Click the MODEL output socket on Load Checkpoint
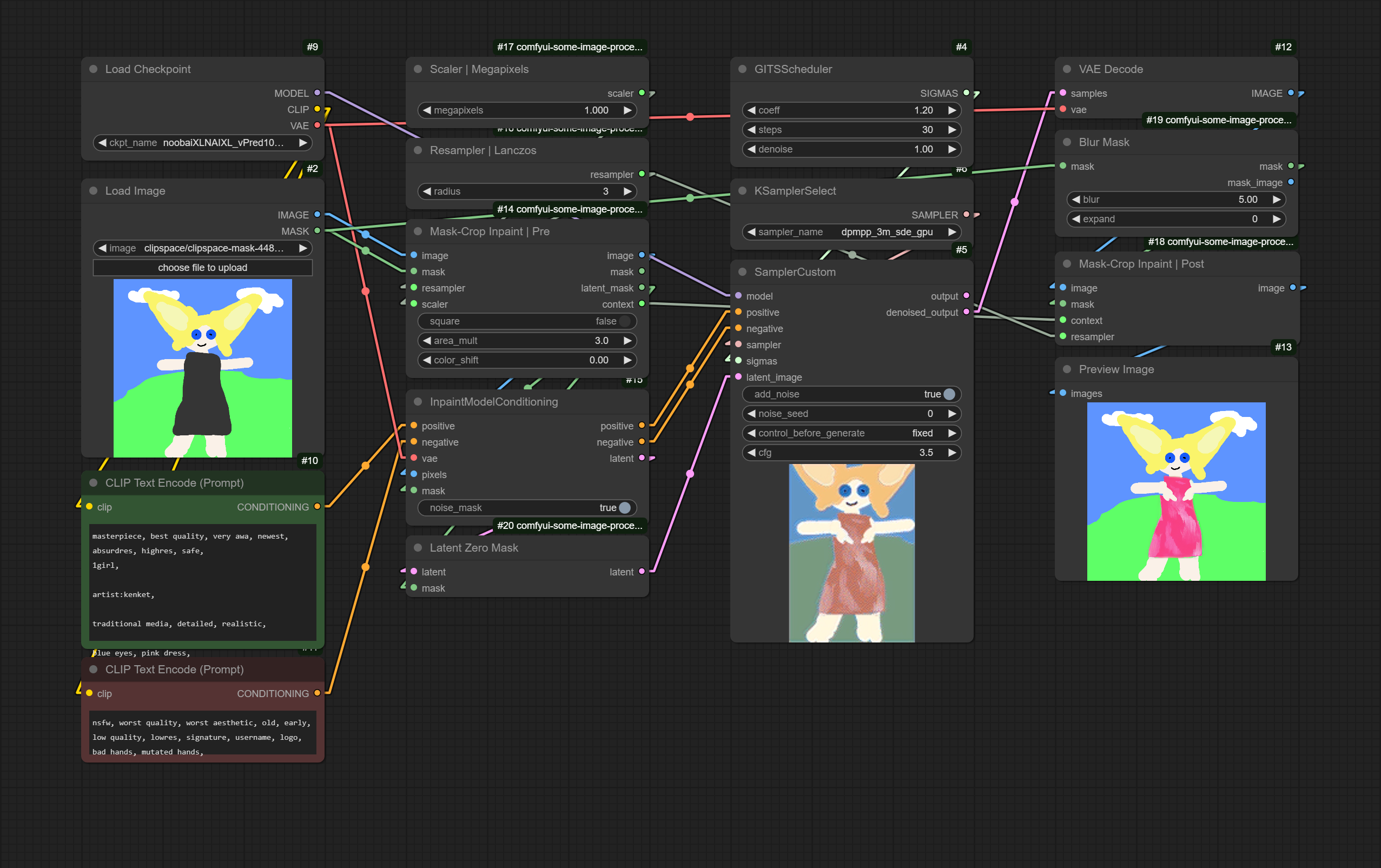 click(x=317, y=92)
